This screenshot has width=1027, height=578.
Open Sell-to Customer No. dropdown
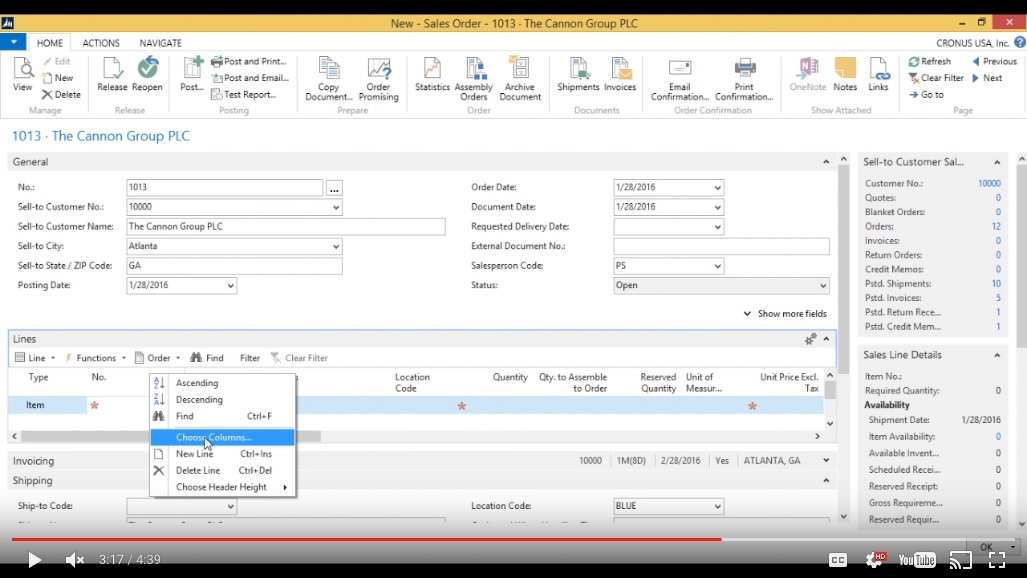pyautogui.click(x=335, y=207)
